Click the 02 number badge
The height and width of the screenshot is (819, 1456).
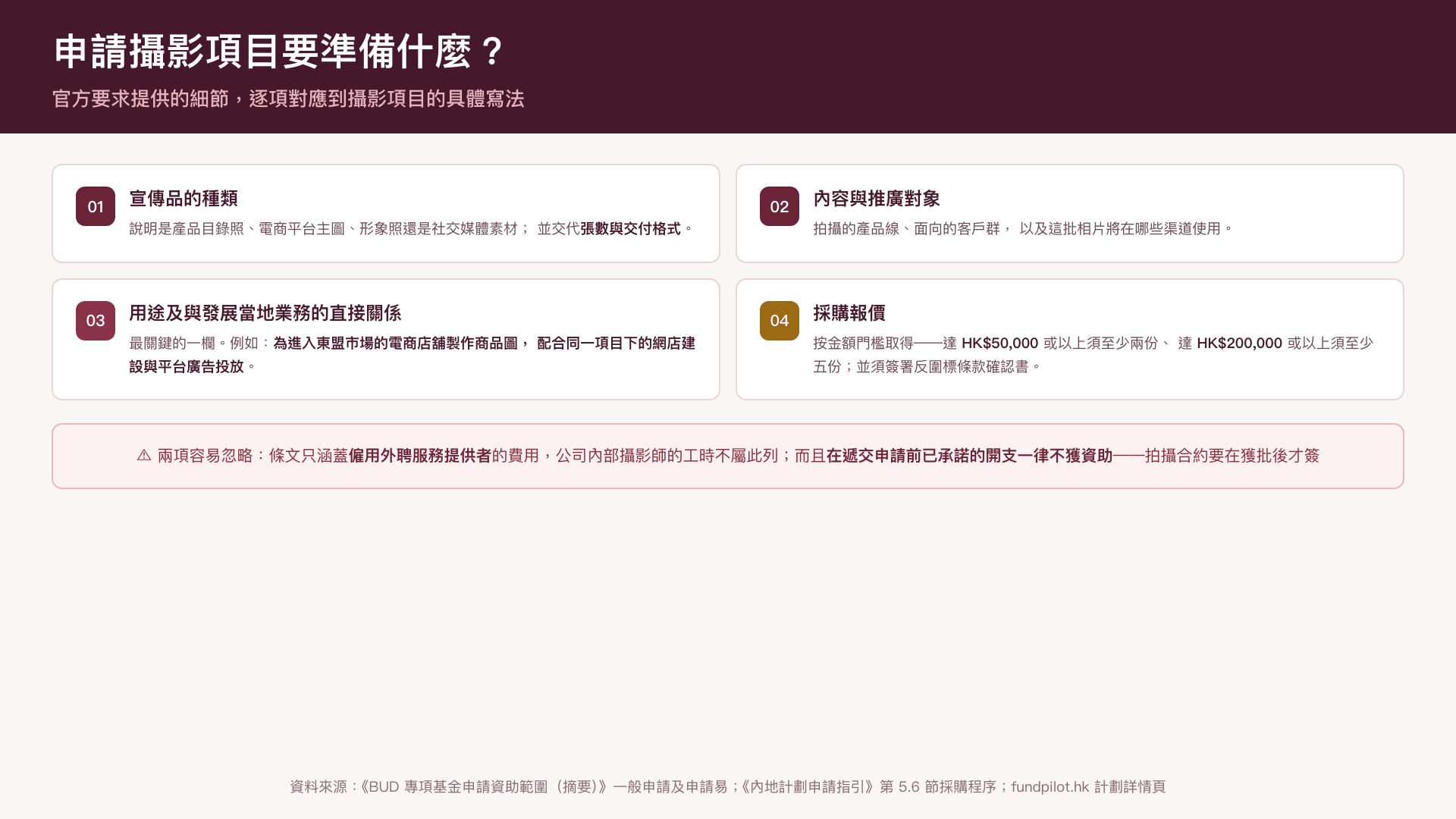coord(780,206)
